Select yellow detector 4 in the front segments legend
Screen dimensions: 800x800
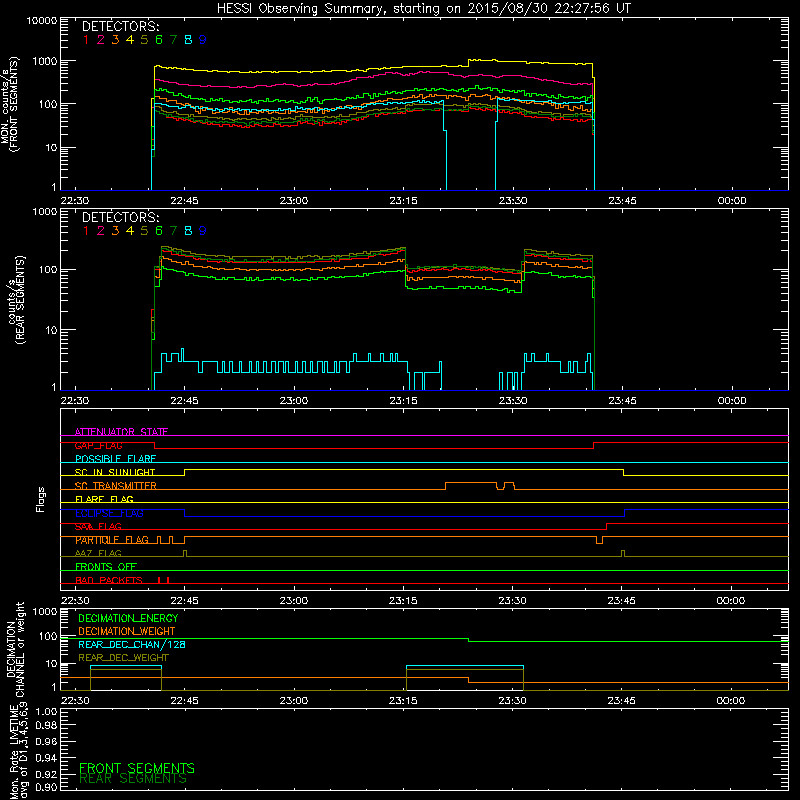[x=130, y=40]
